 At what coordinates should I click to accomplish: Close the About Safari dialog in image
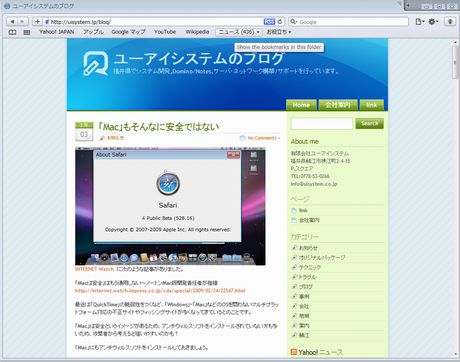[x=233, y=155]
